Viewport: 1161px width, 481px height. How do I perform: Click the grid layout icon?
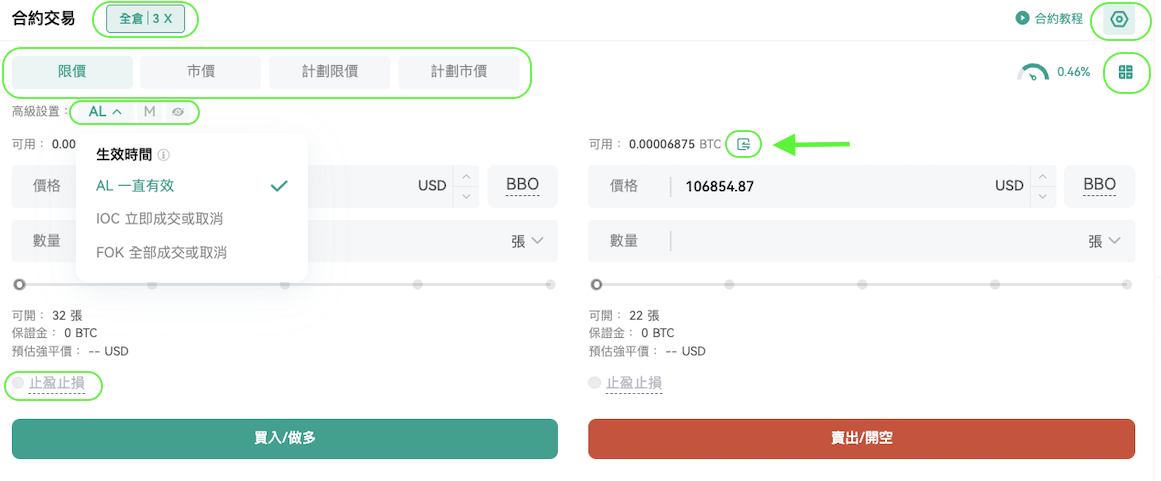[1125, 72]
